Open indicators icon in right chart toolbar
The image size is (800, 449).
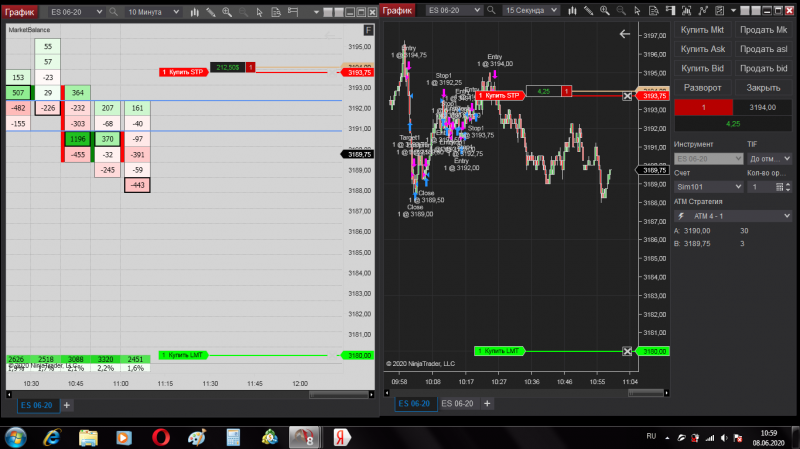coord(687,10)
